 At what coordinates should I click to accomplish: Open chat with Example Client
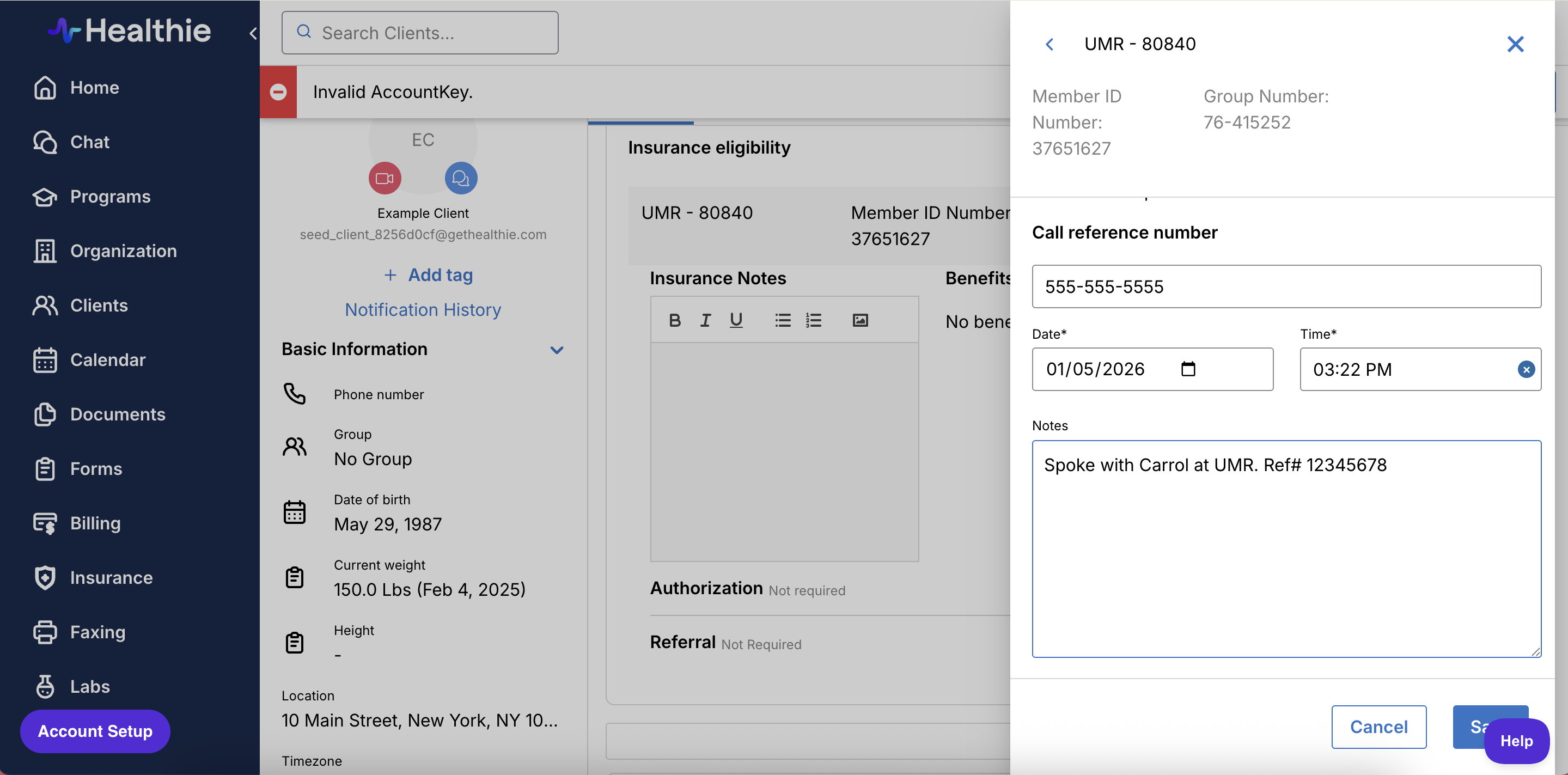(461, 179)
